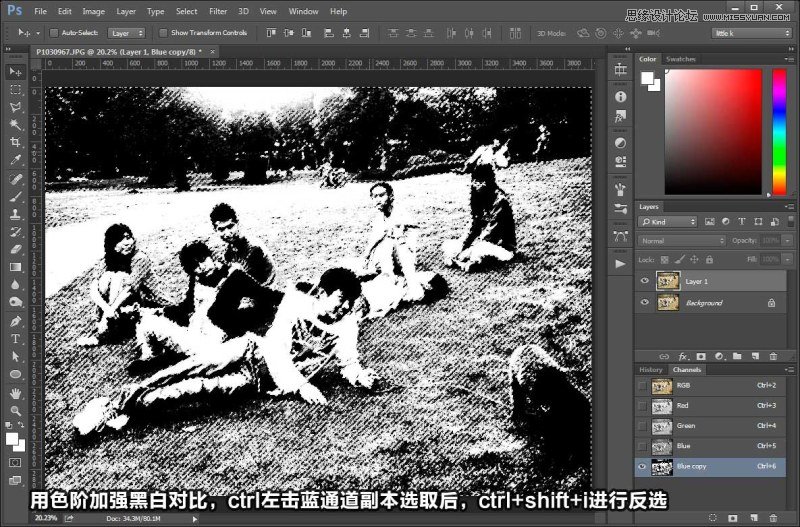Screen dimensions: 800x527
Task: Click the rainbow hue slider strip
Action: click(x=779, y=132)
